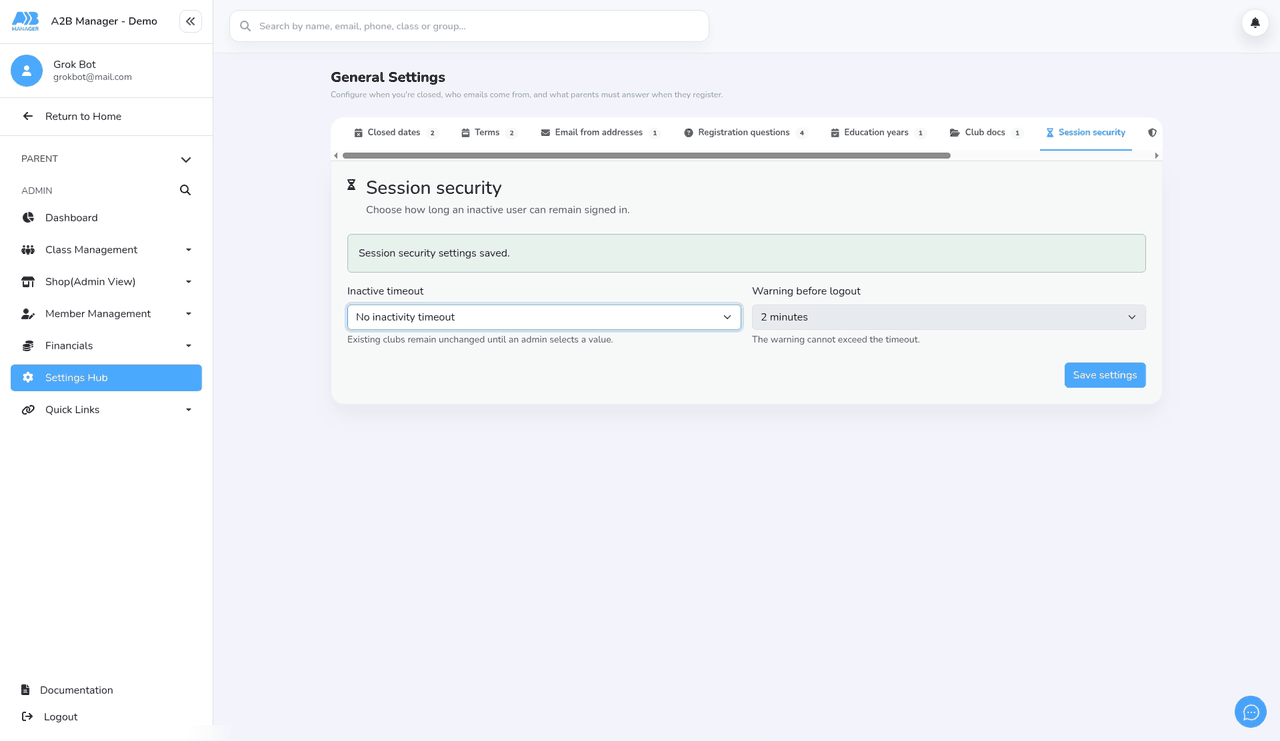Open the Documentation link
Viewport: 1280px width, 741px height.
coord(76,690)
